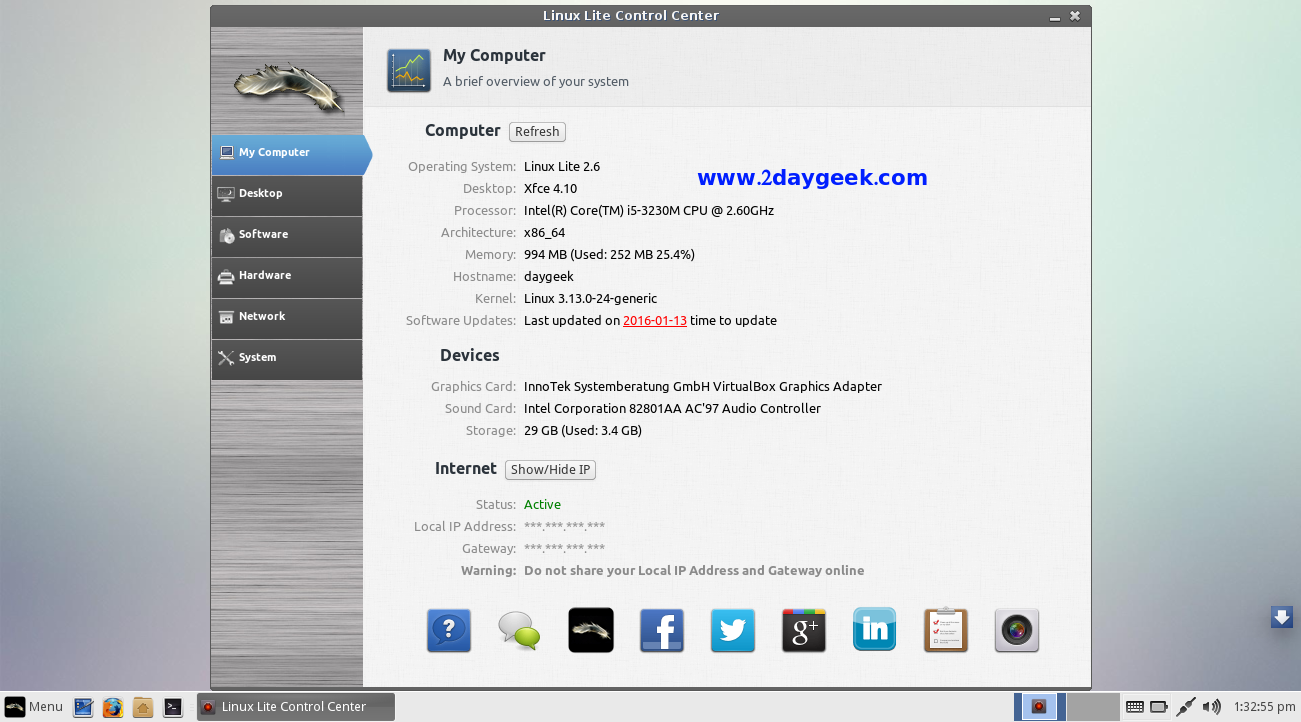Open the blue Help question mark icon
The width and height of the screenshot is (1301, 722).
(449, 630)
